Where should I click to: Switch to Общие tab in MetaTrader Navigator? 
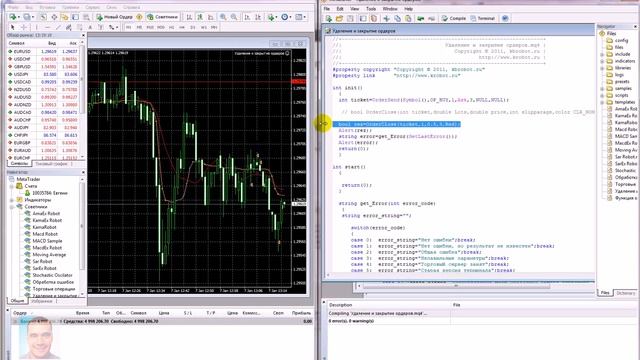tap(17, 301)
